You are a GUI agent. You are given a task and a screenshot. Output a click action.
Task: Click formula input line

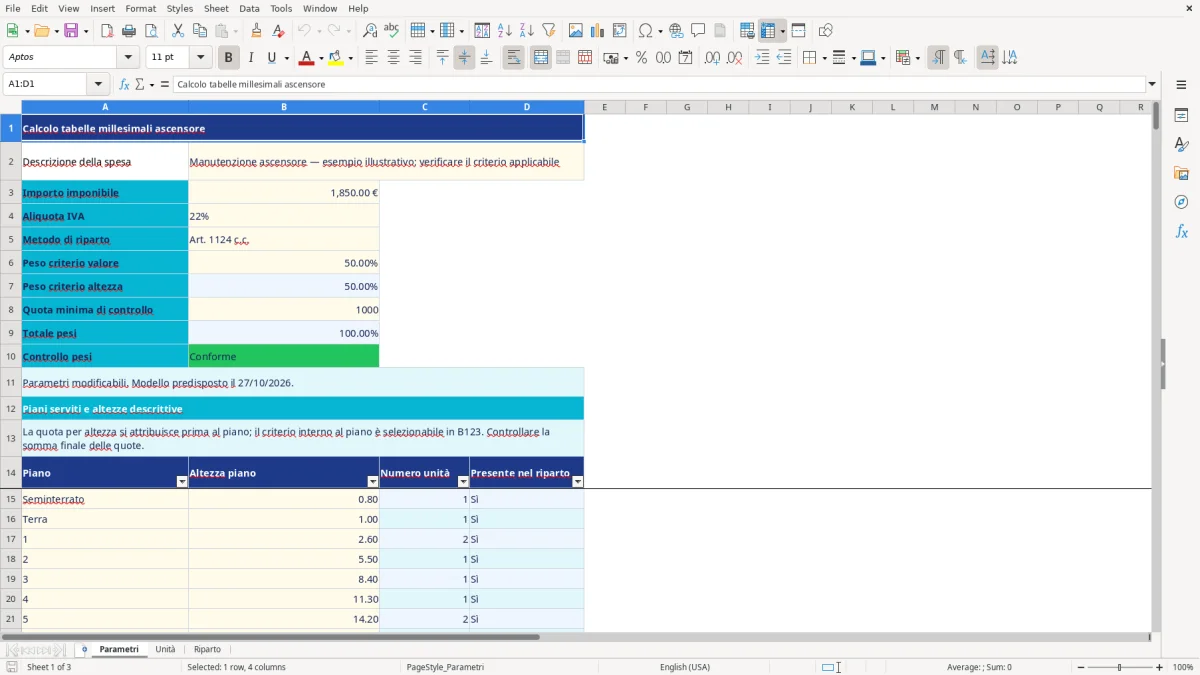(x=659, y=84)
